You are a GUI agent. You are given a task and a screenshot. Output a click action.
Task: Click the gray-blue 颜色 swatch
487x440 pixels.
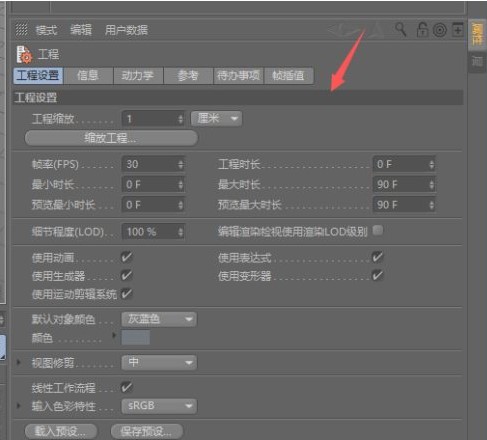pyautogui.click(x=135, y=338)
